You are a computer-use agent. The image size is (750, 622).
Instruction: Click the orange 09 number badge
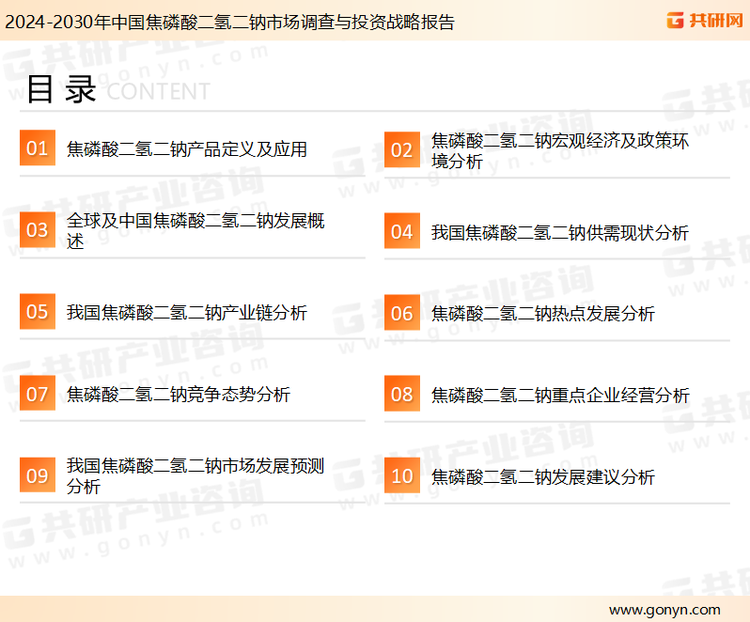37,475
